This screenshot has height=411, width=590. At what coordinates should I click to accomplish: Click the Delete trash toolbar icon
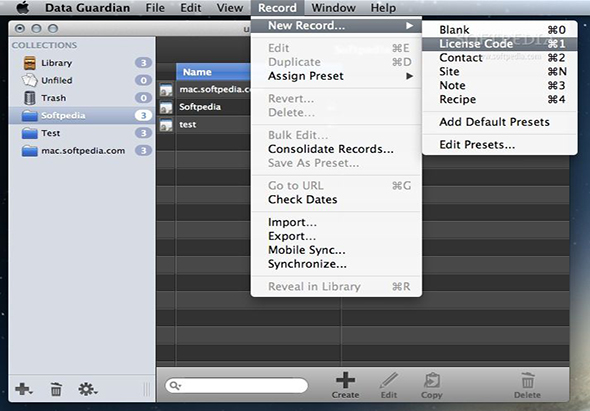(528, 380)
